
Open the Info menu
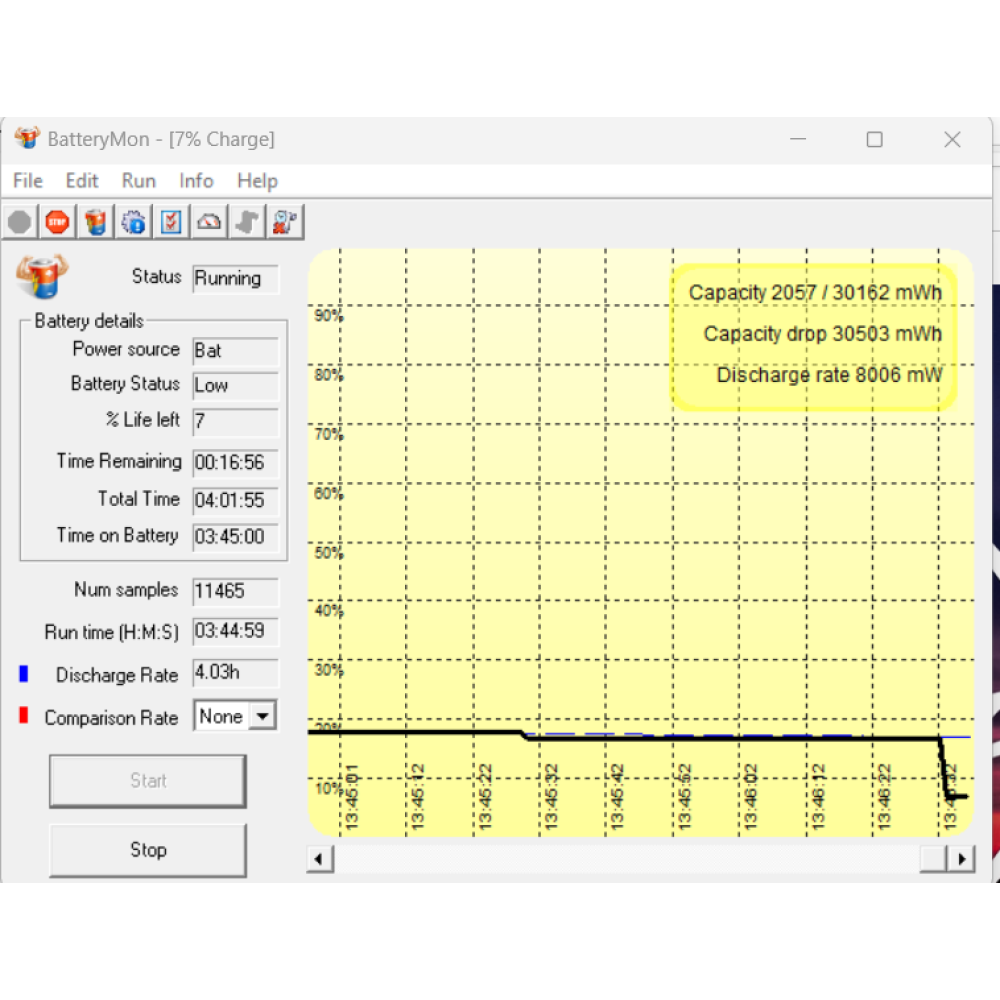click(x=196, y=181)
